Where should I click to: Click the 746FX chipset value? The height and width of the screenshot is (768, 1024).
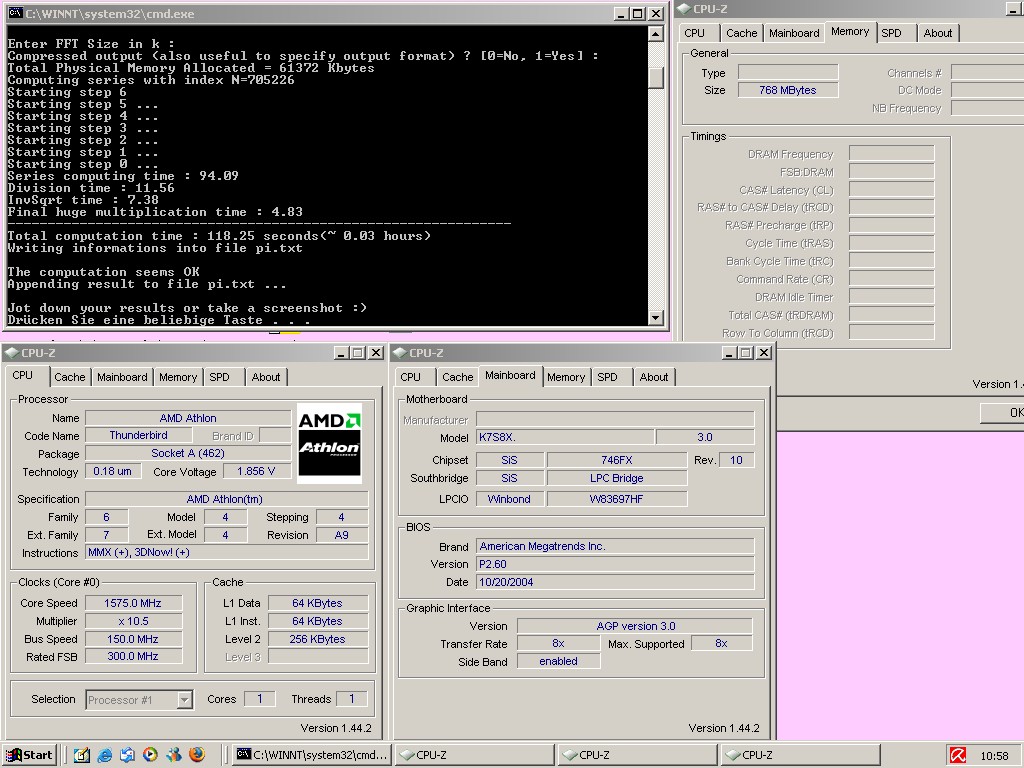click(616, 460)
